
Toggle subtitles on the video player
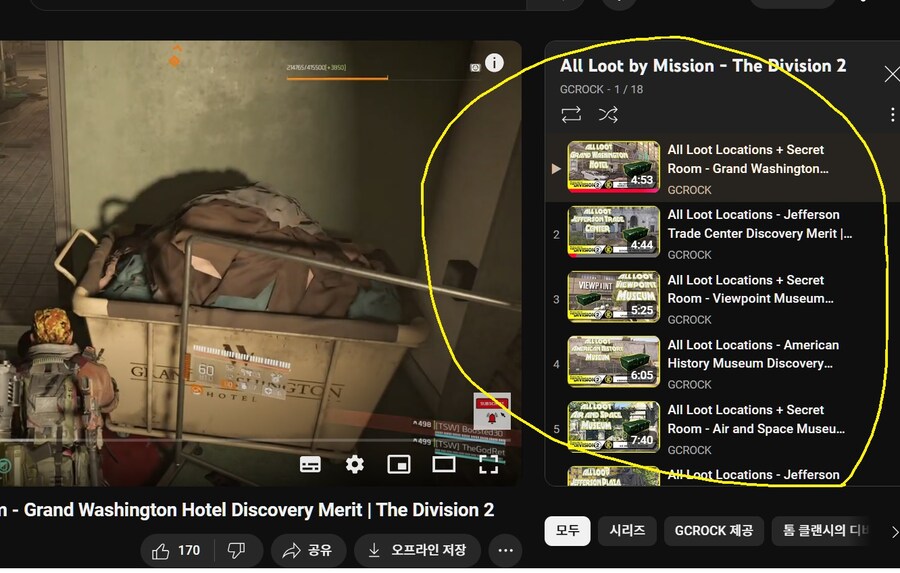point(310,464)
